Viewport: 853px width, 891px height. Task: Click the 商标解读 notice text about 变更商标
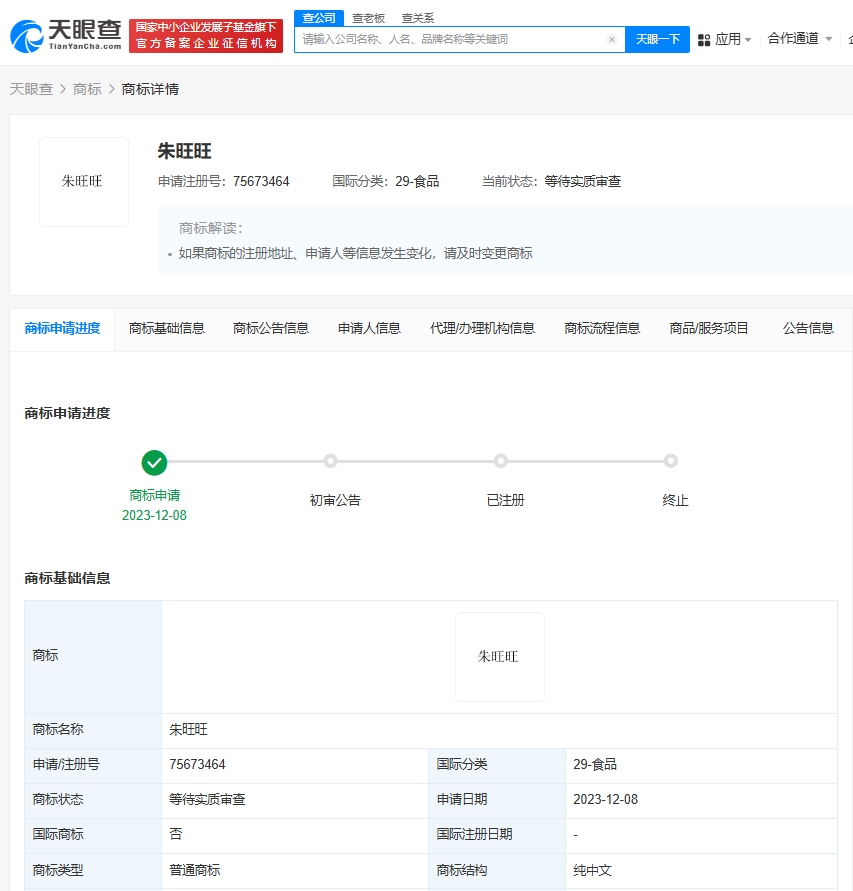point(355,253)
